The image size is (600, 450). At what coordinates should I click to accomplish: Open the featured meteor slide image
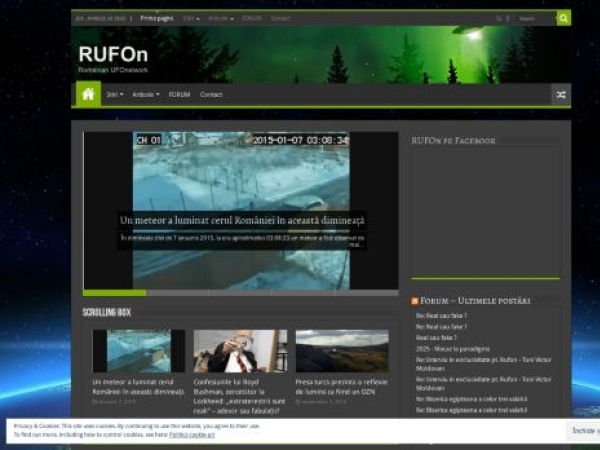[241, 172]
